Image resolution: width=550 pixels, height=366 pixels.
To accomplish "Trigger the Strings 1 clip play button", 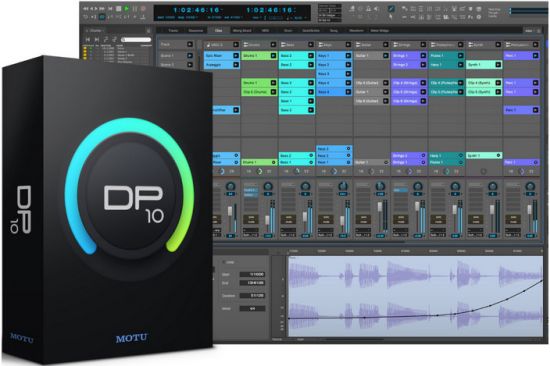I will click(x=423, y=55).
